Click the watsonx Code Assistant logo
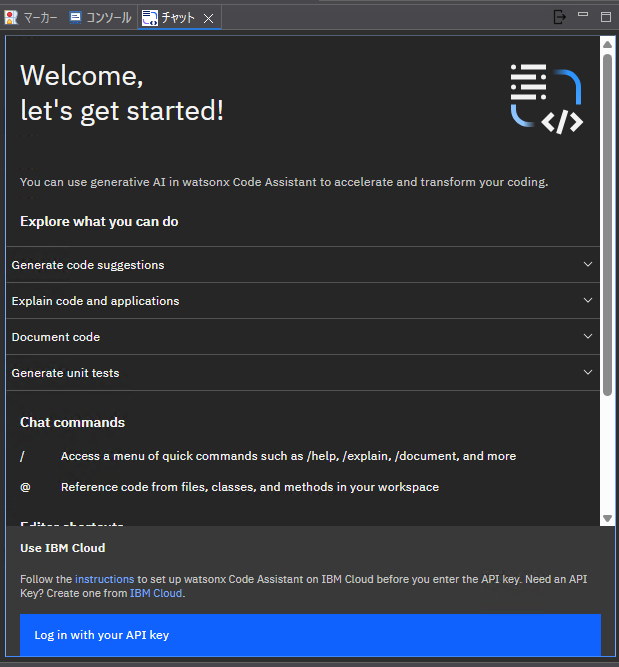Viewport: 619px width, 667px height. (547, 99)
